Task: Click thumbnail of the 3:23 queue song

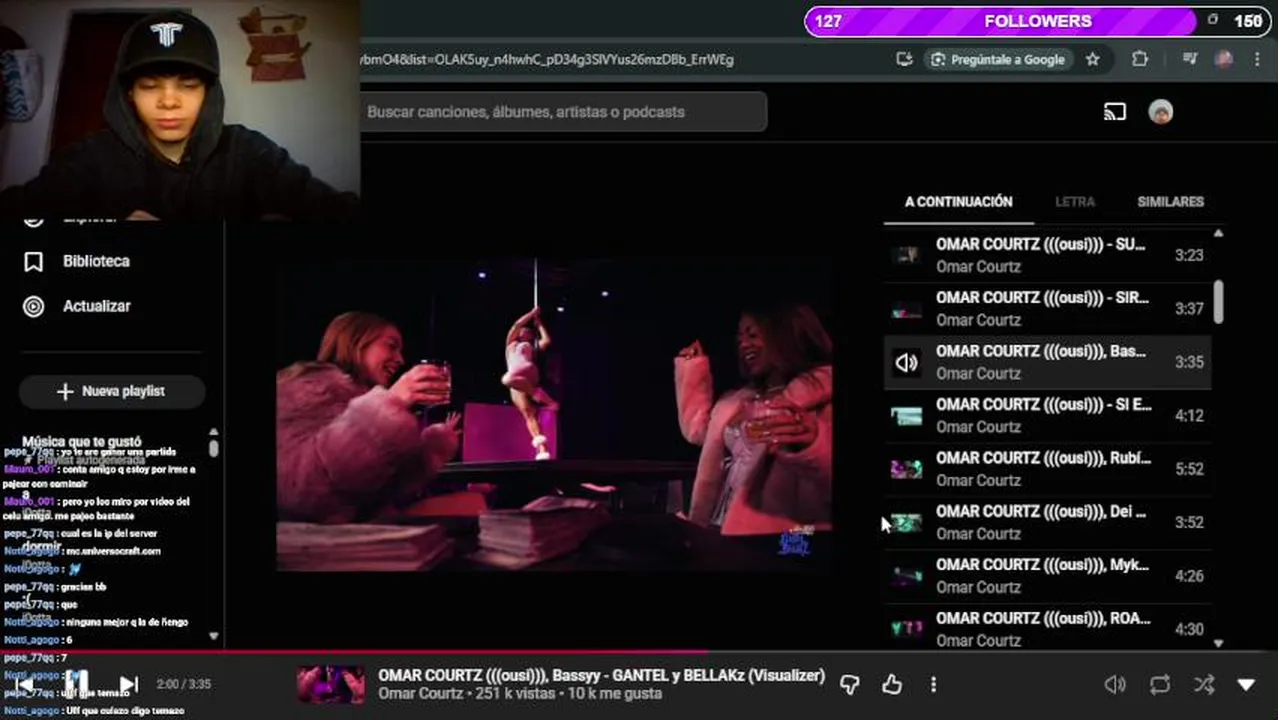Action: (906, 255)
